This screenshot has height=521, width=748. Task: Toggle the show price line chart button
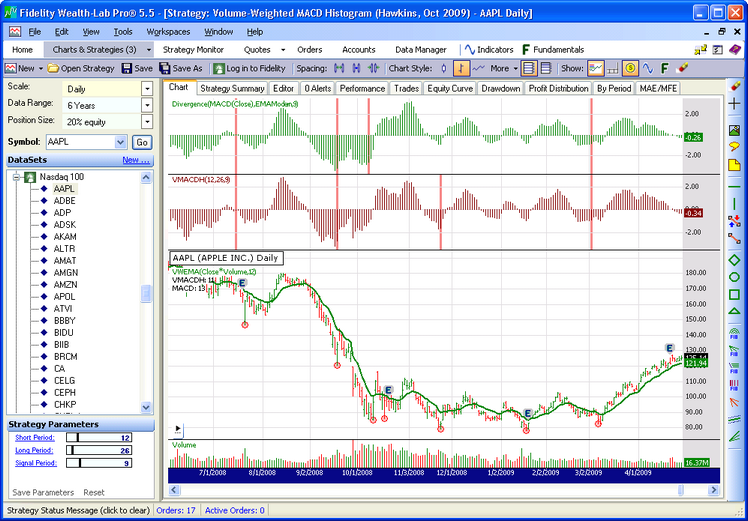tap(596, 68)
